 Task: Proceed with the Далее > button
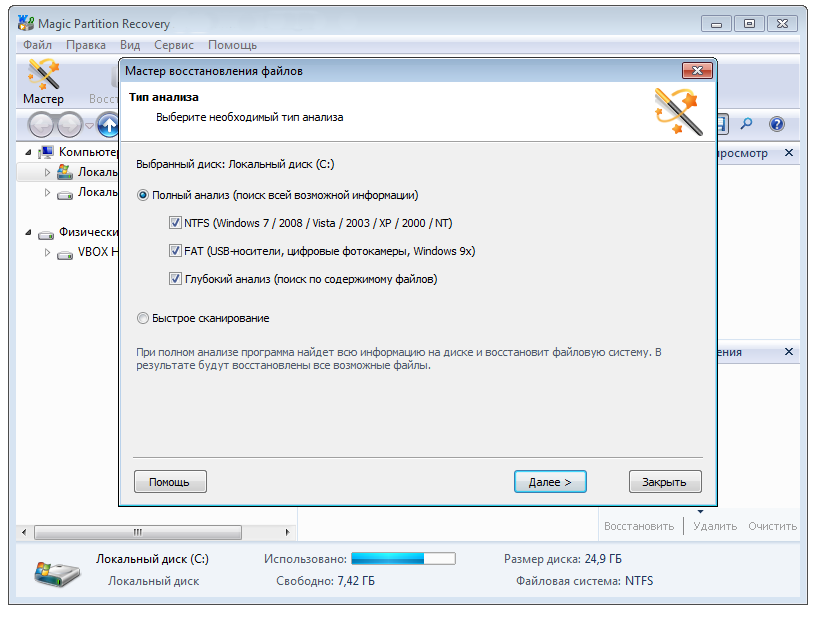[550, 482]
